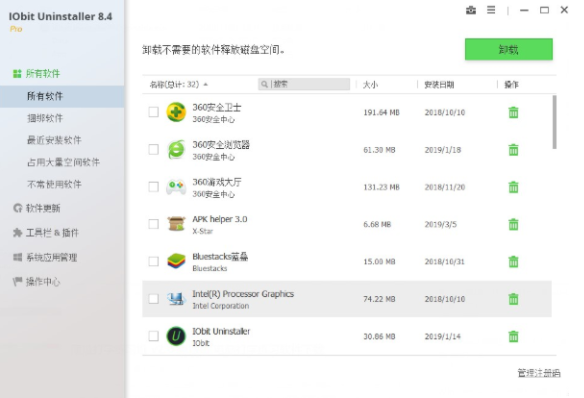Click the green 卸载 button
The height and width of the screenshot is (398, 584).
click(508, 49)
